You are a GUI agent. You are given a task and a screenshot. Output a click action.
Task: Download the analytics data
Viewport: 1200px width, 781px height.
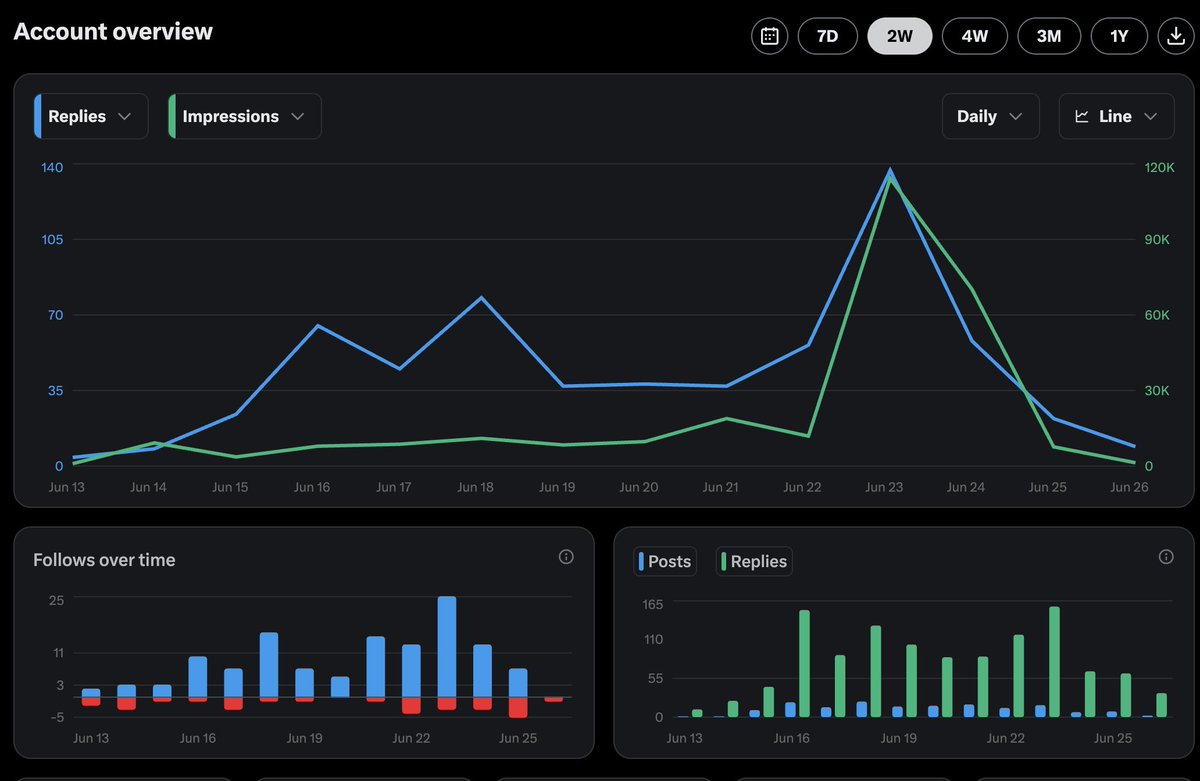[1174, 36]
